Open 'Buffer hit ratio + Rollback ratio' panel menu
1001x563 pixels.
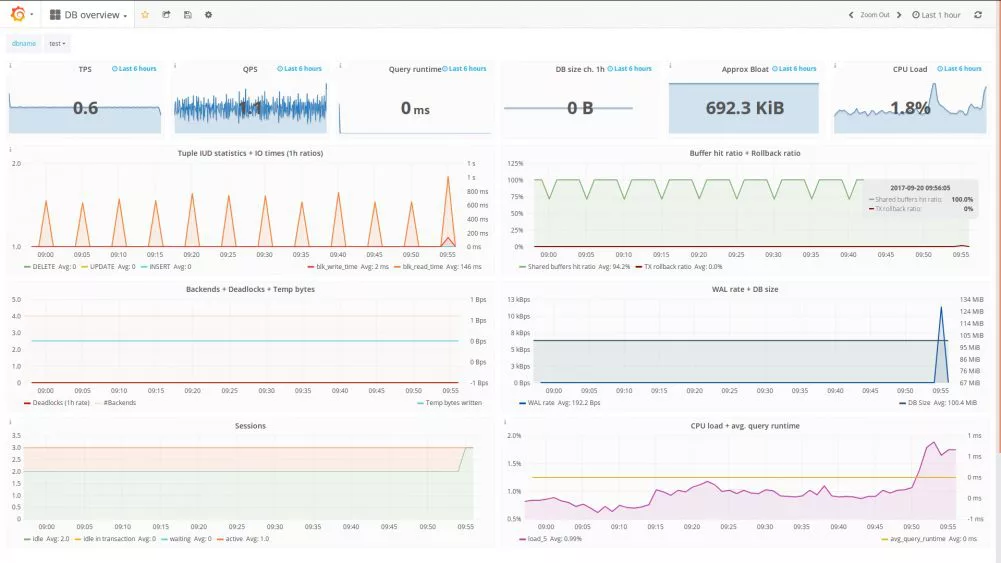pyautogui.click(x=745, y=153)
